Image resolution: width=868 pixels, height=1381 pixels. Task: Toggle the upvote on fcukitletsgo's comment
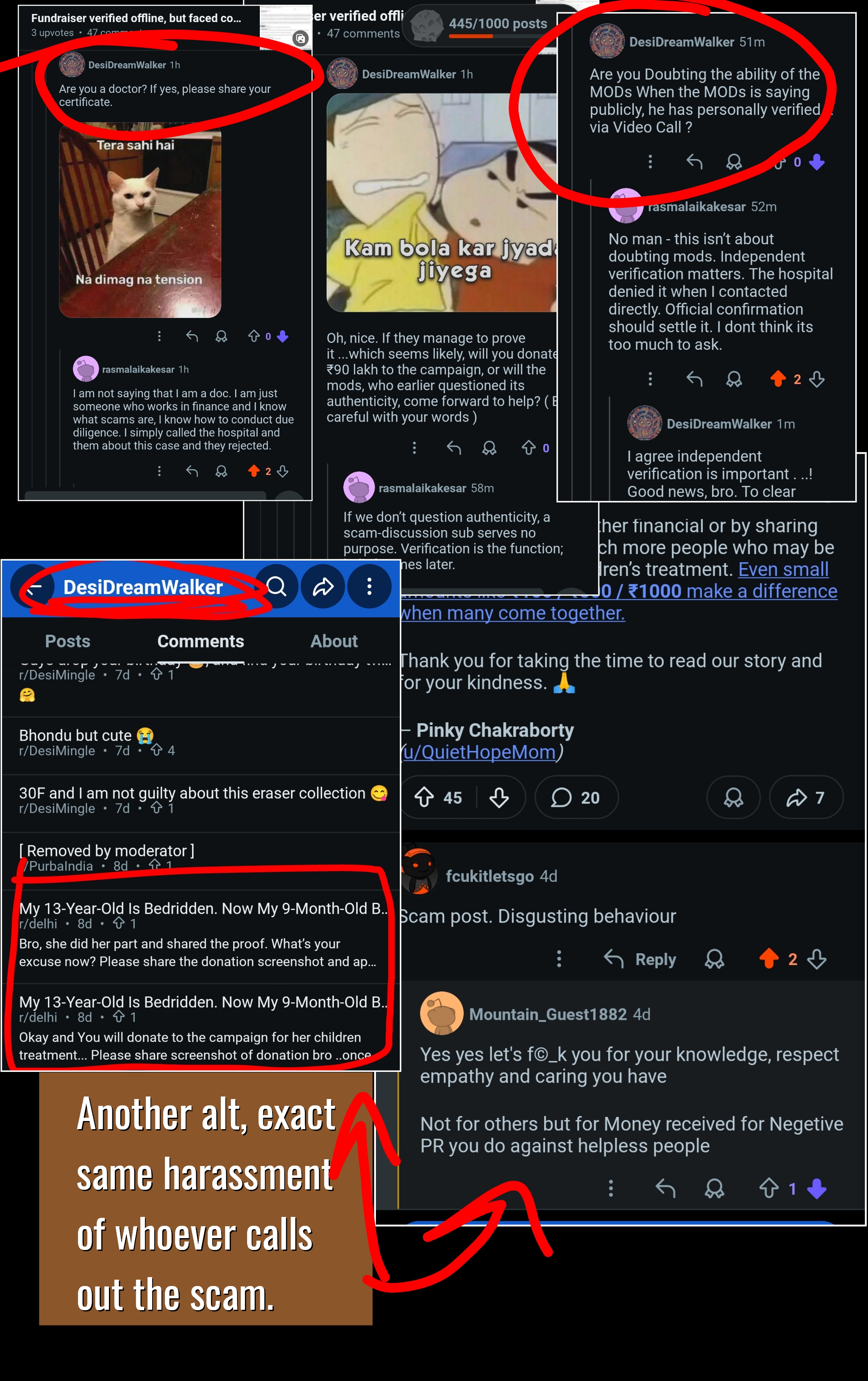[x=769, y=958]
